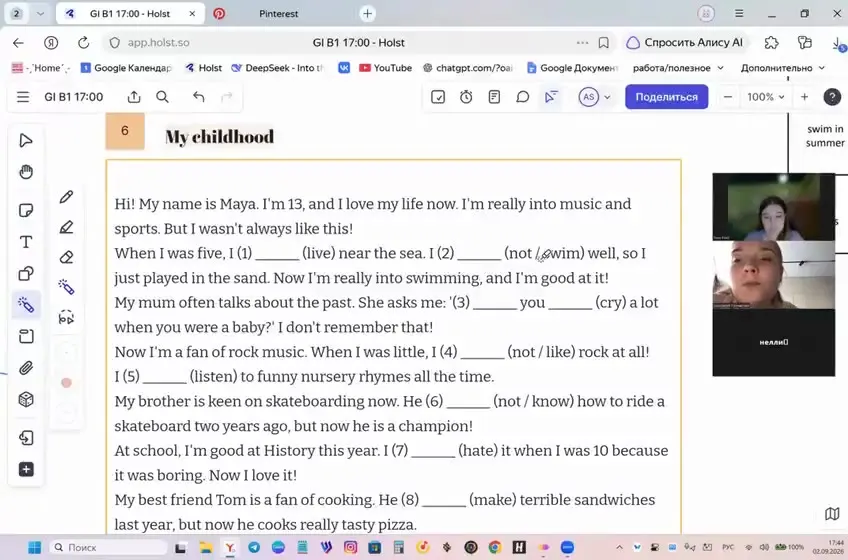Click the неллиП participant tile

[x=773, y=342]
